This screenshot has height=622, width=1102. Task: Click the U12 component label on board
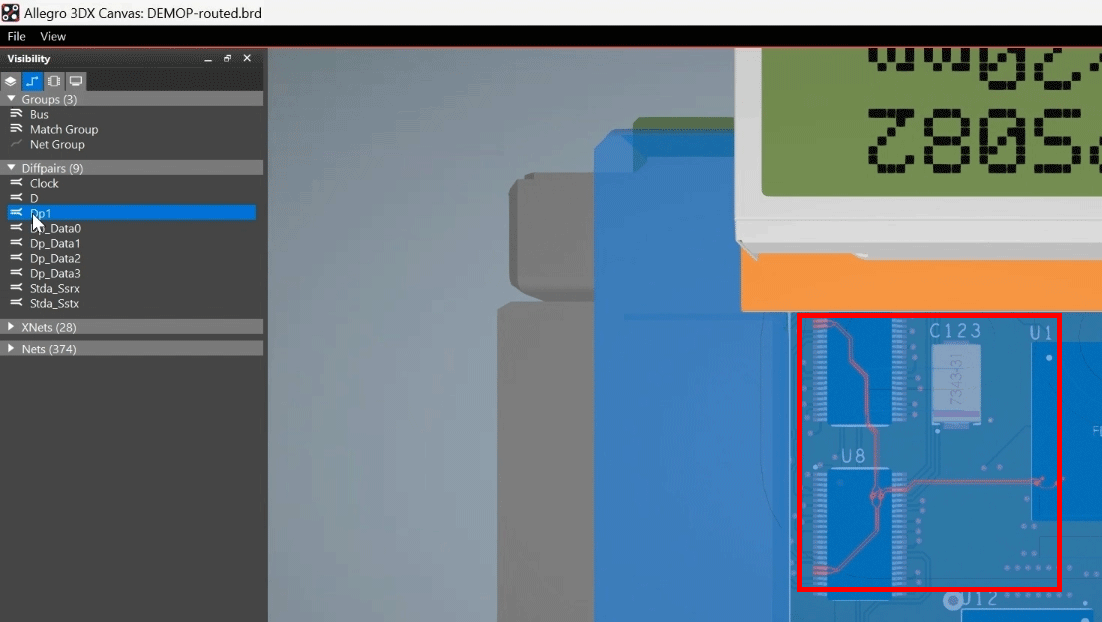[979, 600]
